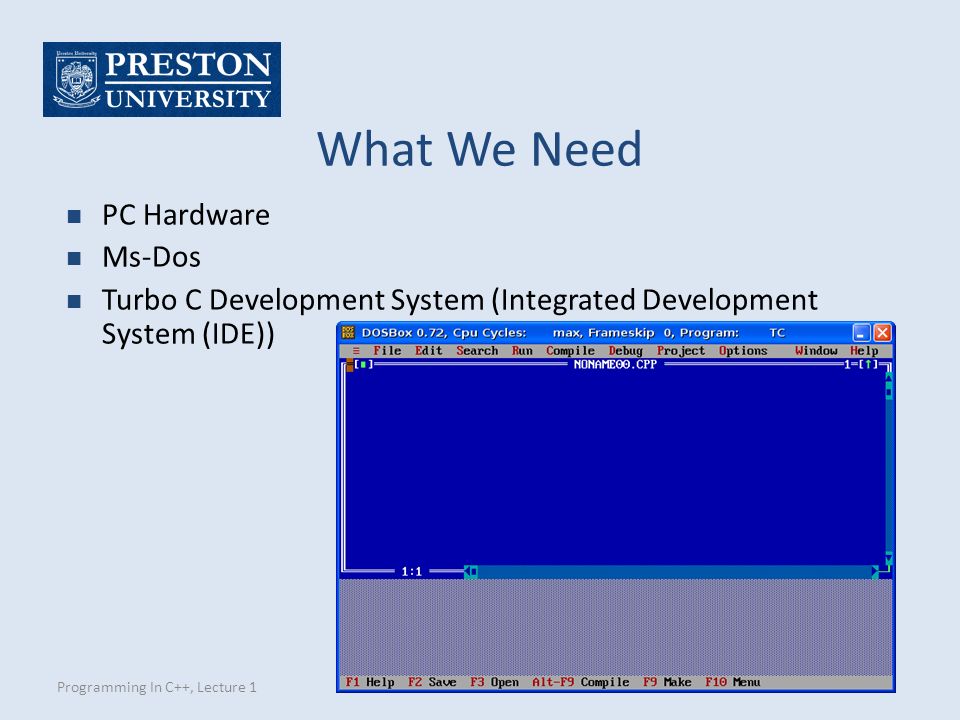Viewport: 960px width, 720px height.
Task: Click inside the blue editor area
Action: tap(615, 468)
